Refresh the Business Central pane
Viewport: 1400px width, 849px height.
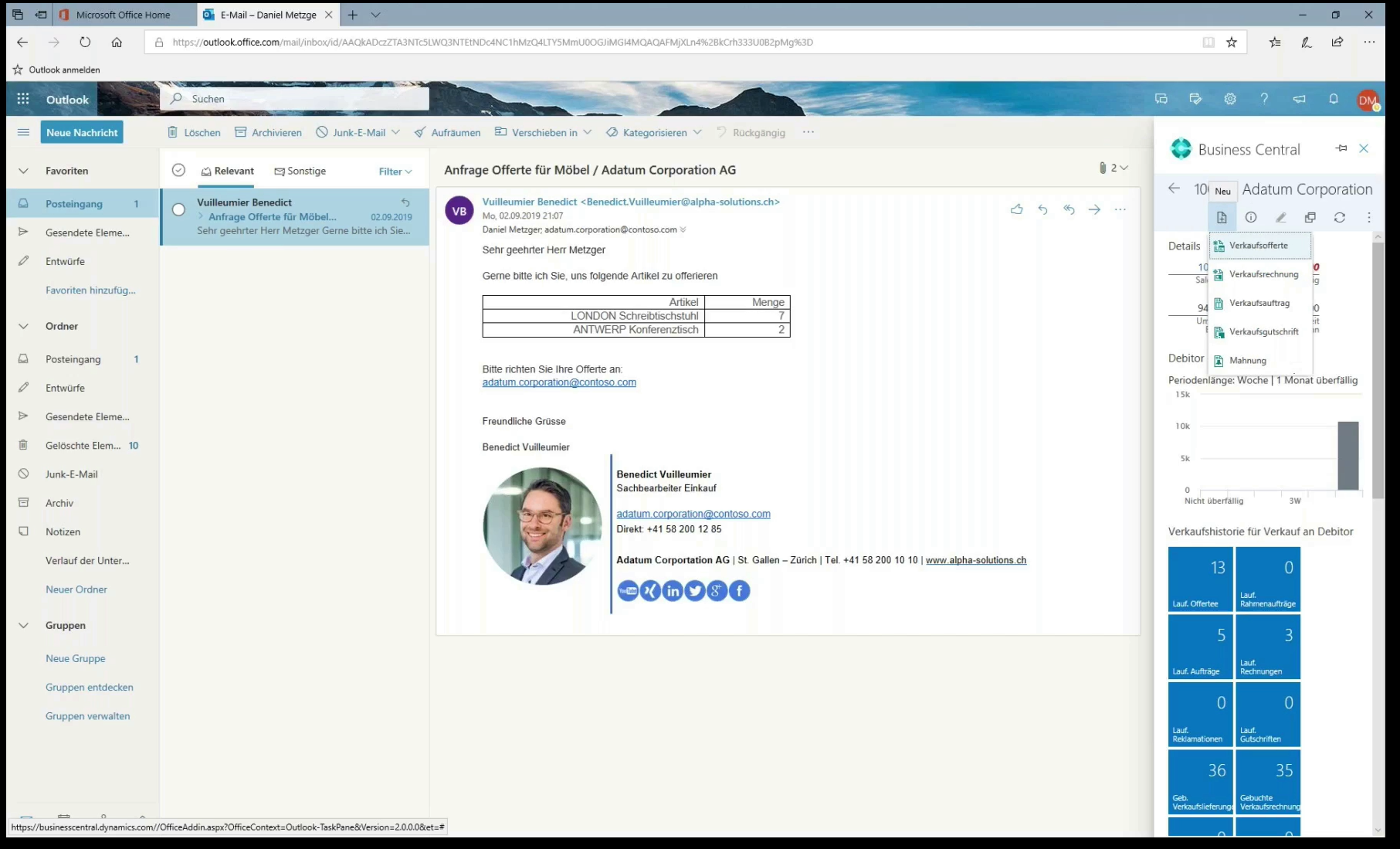(x=1340, y=218)
